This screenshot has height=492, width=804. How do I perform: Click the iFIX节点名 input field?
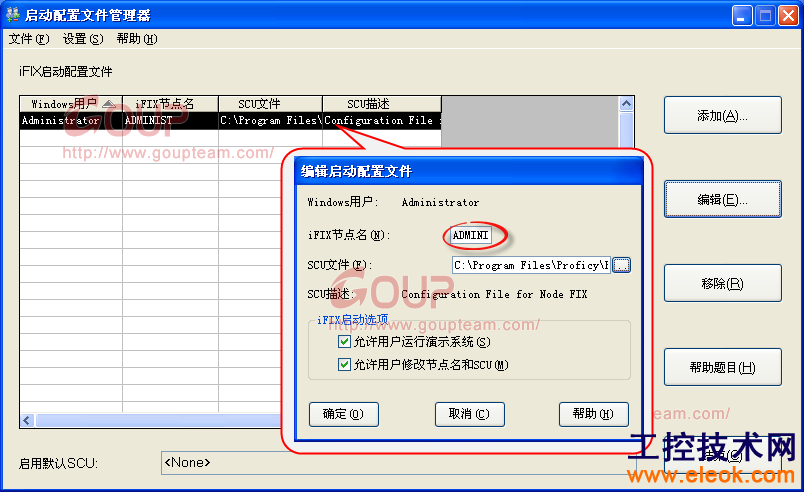[x=471, y=235]
